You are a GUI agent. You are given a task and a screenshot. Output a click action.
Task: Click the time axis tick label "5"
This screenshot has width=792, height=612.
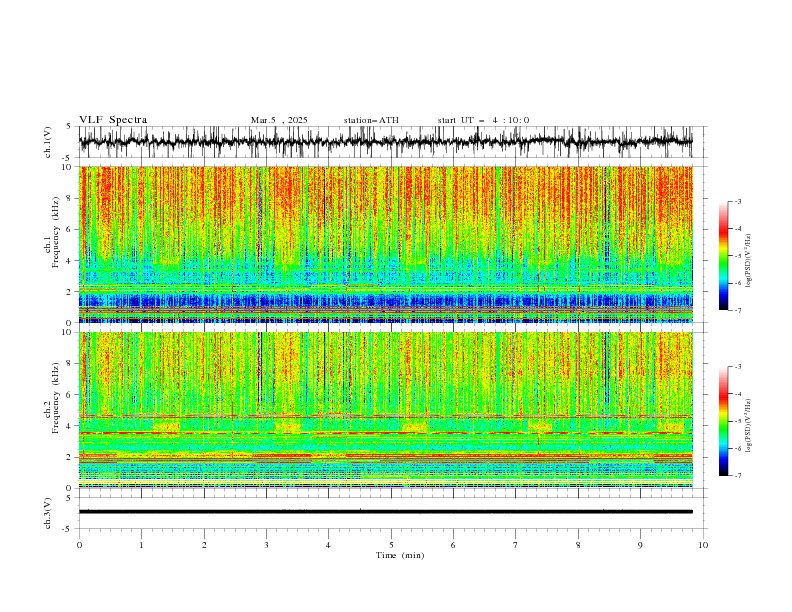tap(391, 545)
